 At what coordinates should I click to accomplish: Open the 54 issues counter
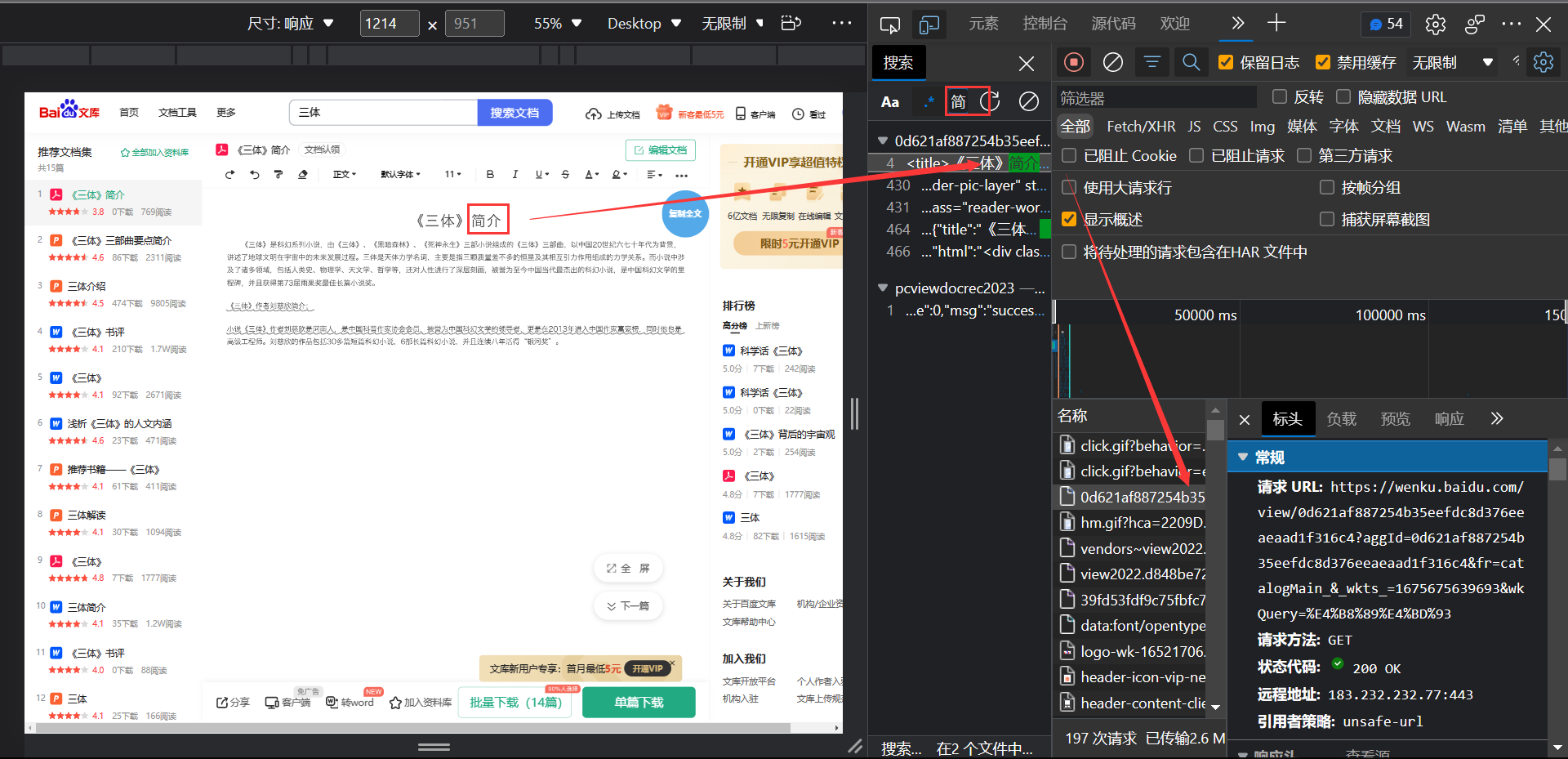point(1386,25)
